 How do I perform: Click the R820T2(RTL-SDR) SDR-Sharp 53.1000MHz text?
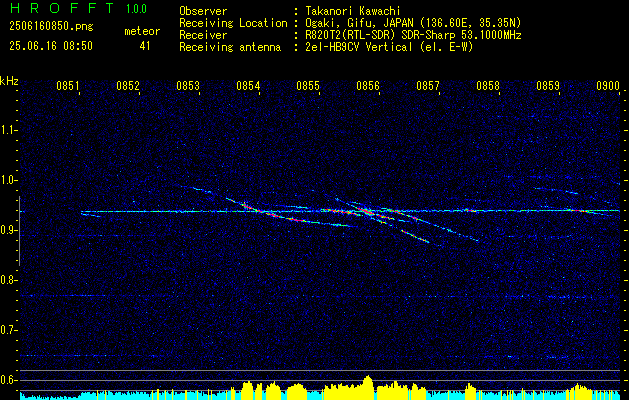tap(413, 35)
